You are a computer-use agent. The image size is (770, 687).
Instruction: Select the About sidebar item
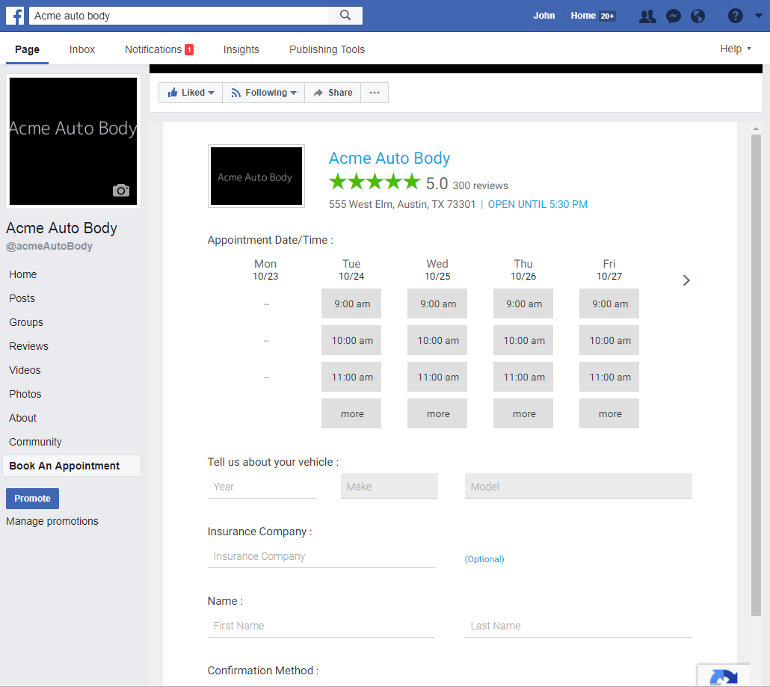coord(23,418)
